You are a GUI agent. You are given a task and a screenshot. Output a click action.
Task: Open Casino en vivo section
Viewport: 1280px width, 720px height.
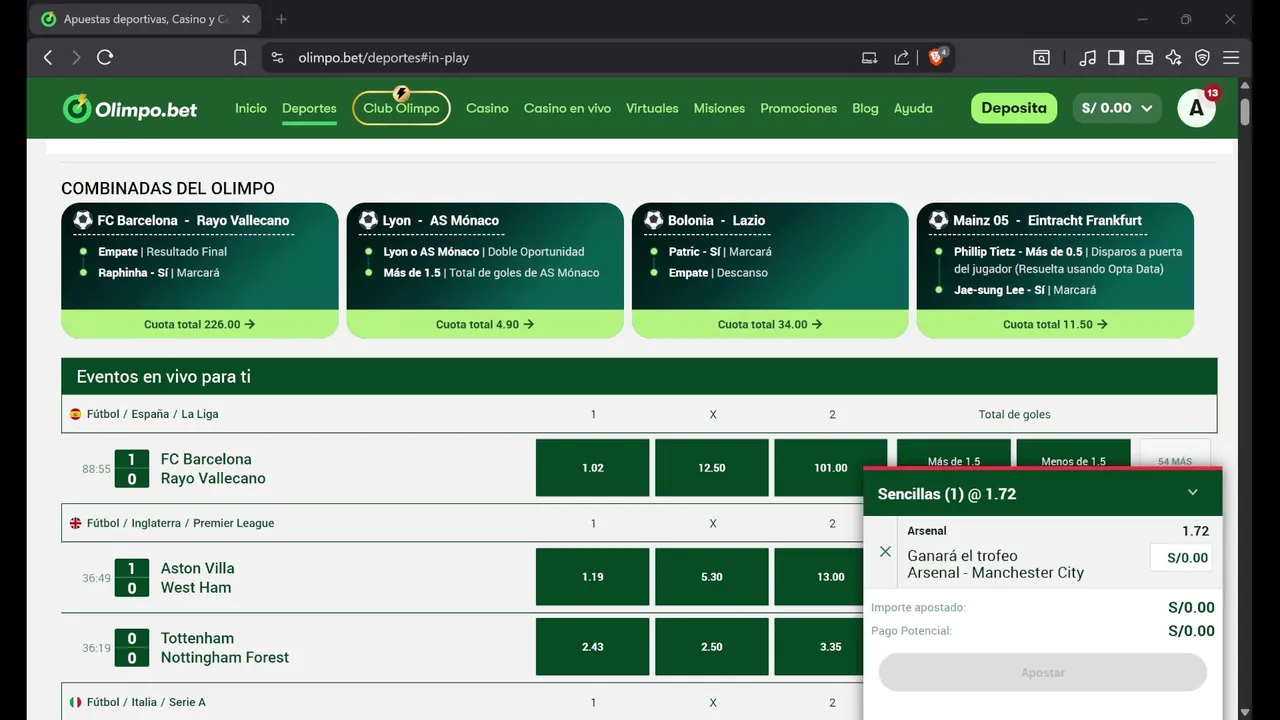(567, 108)
